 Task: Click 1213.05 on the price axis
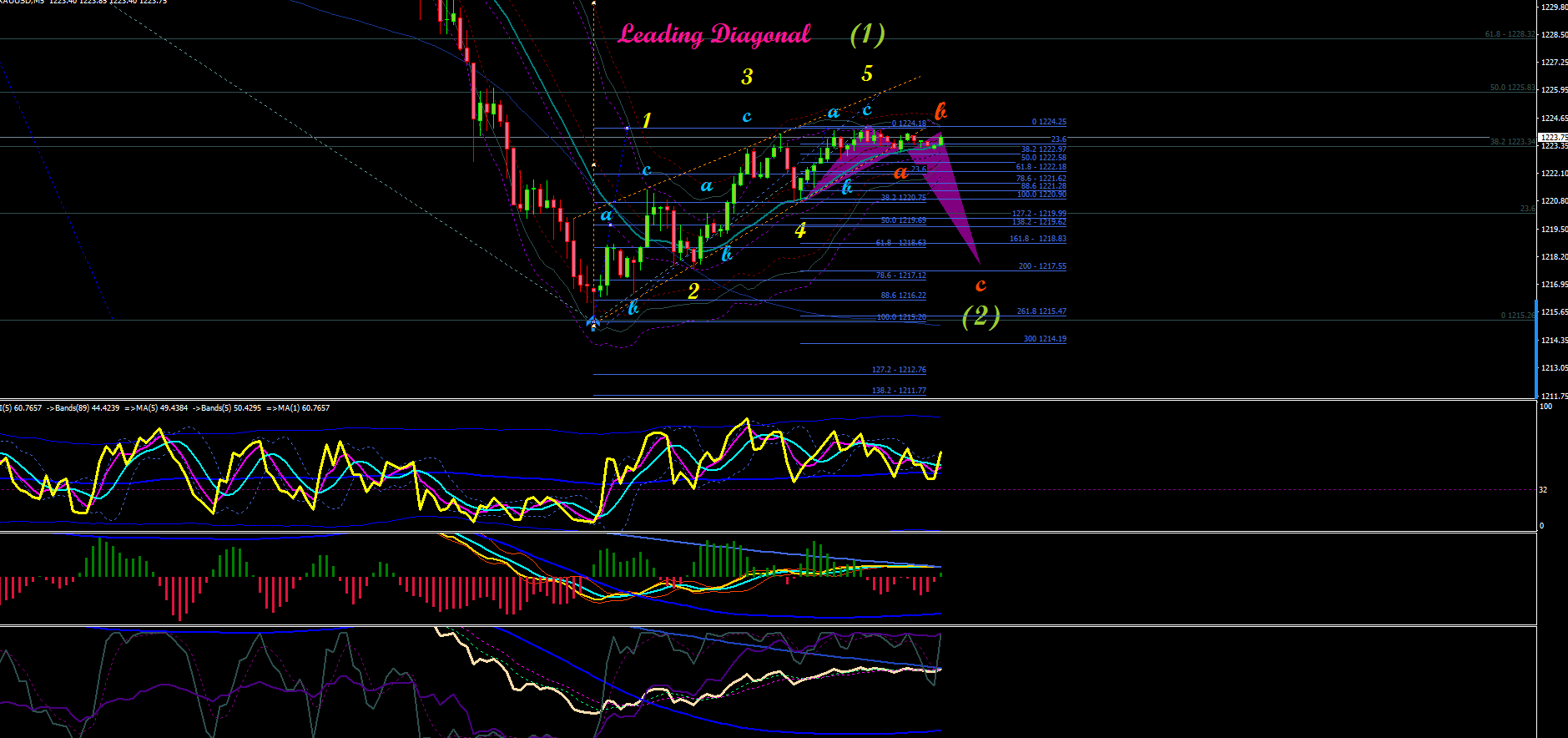point(1554,368)
